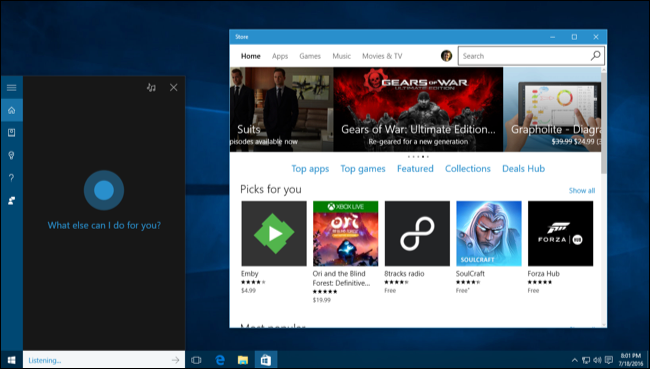Click the Store taskbar icon
The image size is (650, 369).
(x=266, y=360)
